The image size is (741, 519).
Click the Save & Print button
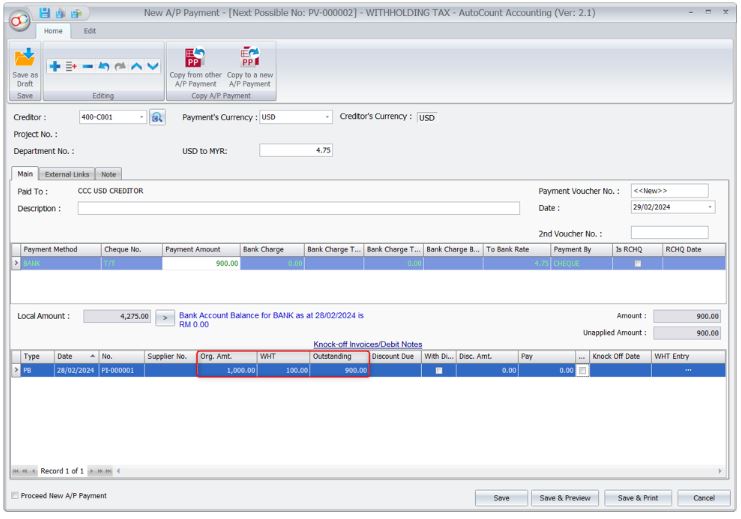point(638,498)
